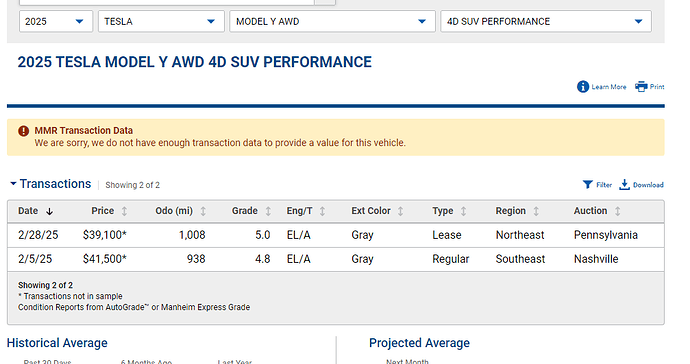
Task: Toggle Date column sort direction arrow
Action: tap(49, 211)
